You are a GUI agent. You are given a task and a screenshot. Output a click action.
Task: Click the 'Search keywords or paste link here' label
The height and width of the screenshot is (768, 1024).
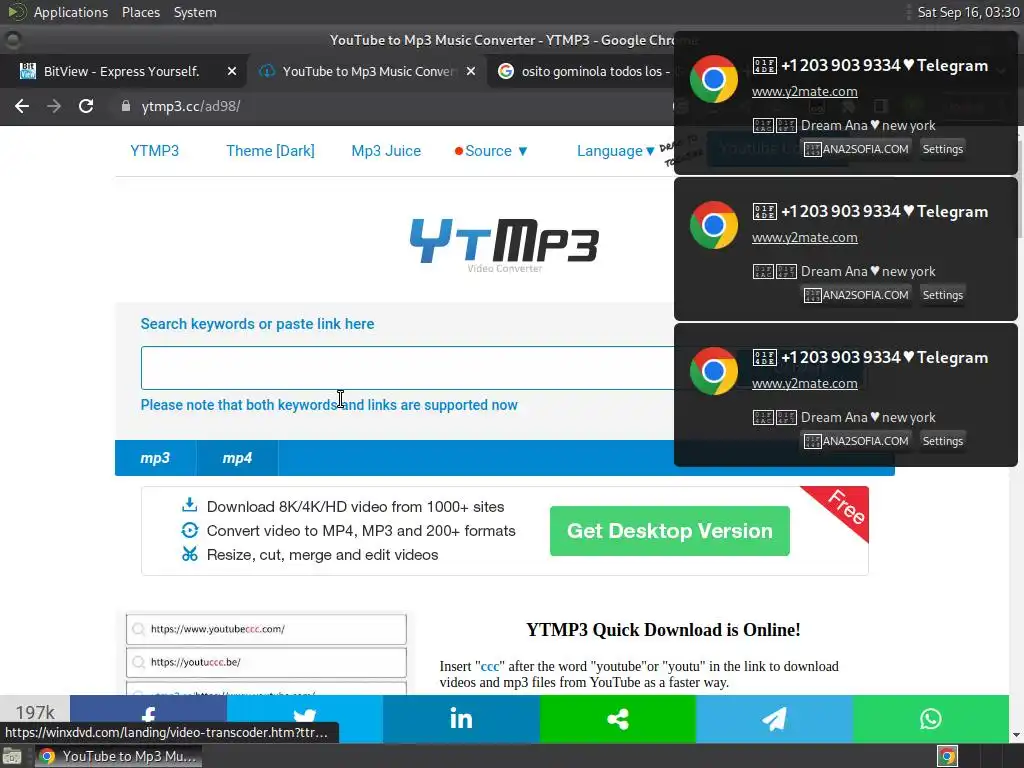point(257,324)
